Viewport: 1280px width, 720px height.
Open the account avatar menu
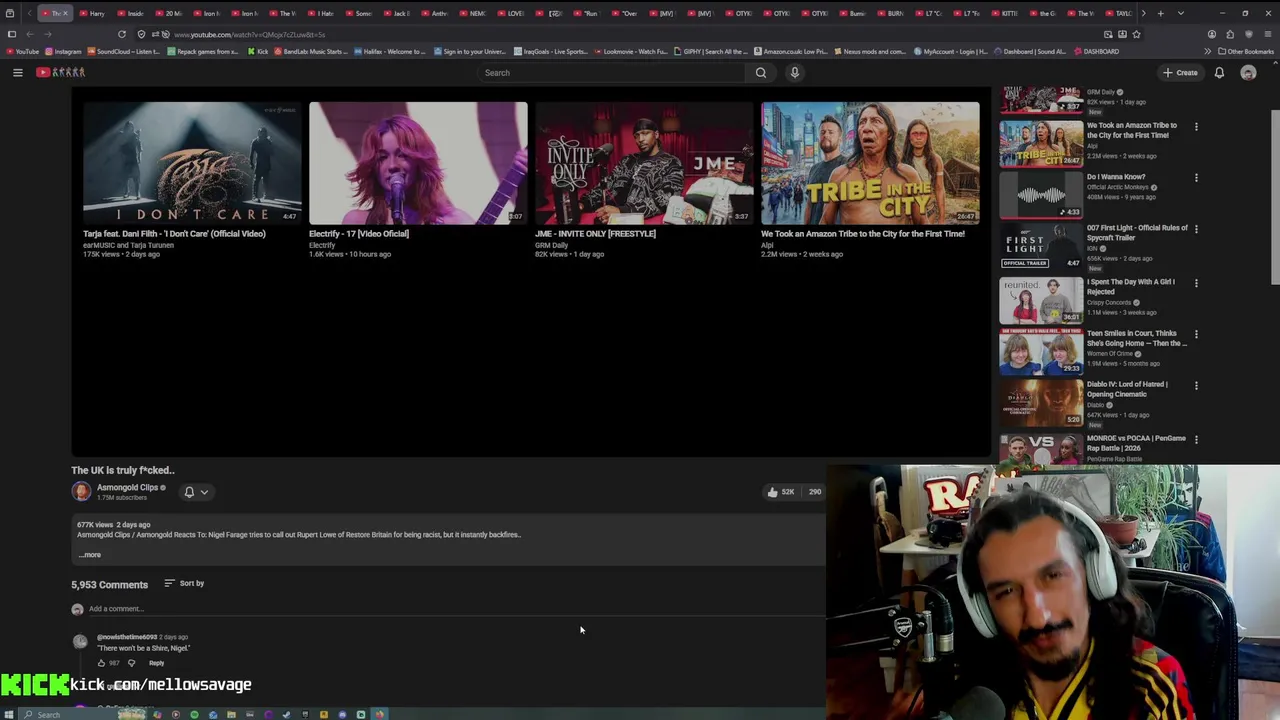(1248, 72)
